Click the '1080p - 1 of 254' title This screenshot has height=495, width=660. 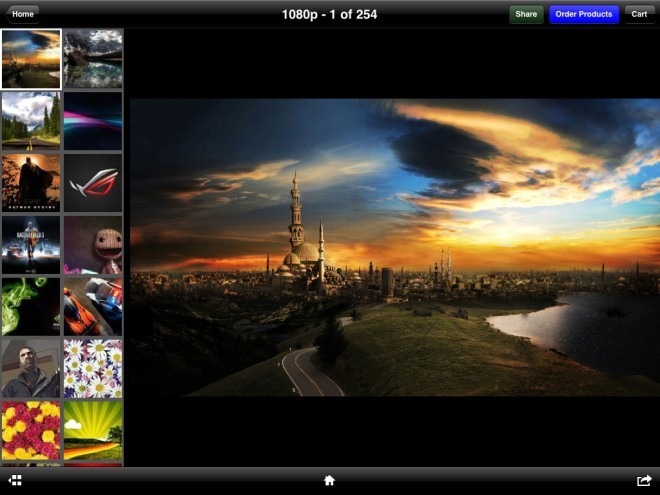[329, 14]
